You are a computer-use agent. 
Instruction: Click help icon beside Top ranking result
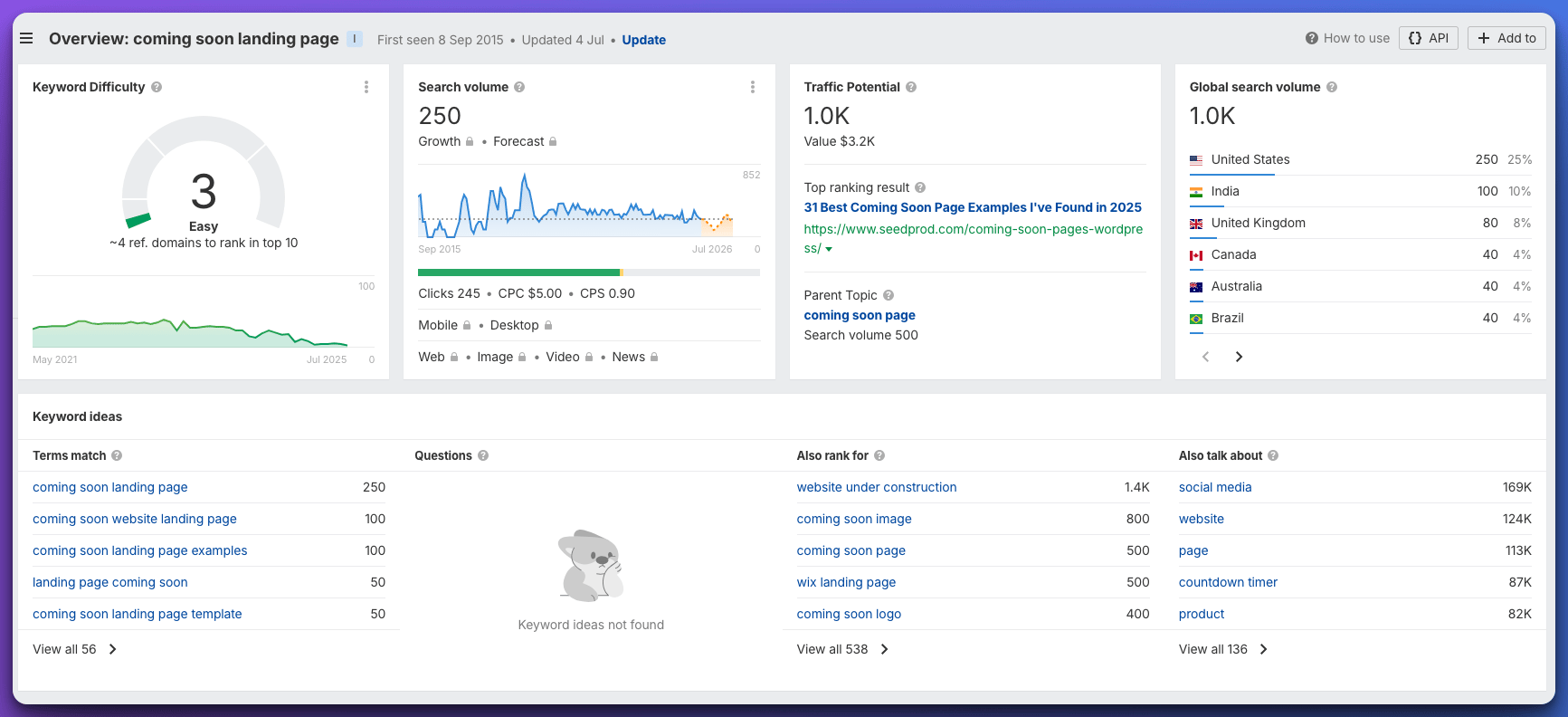(920, 187)
